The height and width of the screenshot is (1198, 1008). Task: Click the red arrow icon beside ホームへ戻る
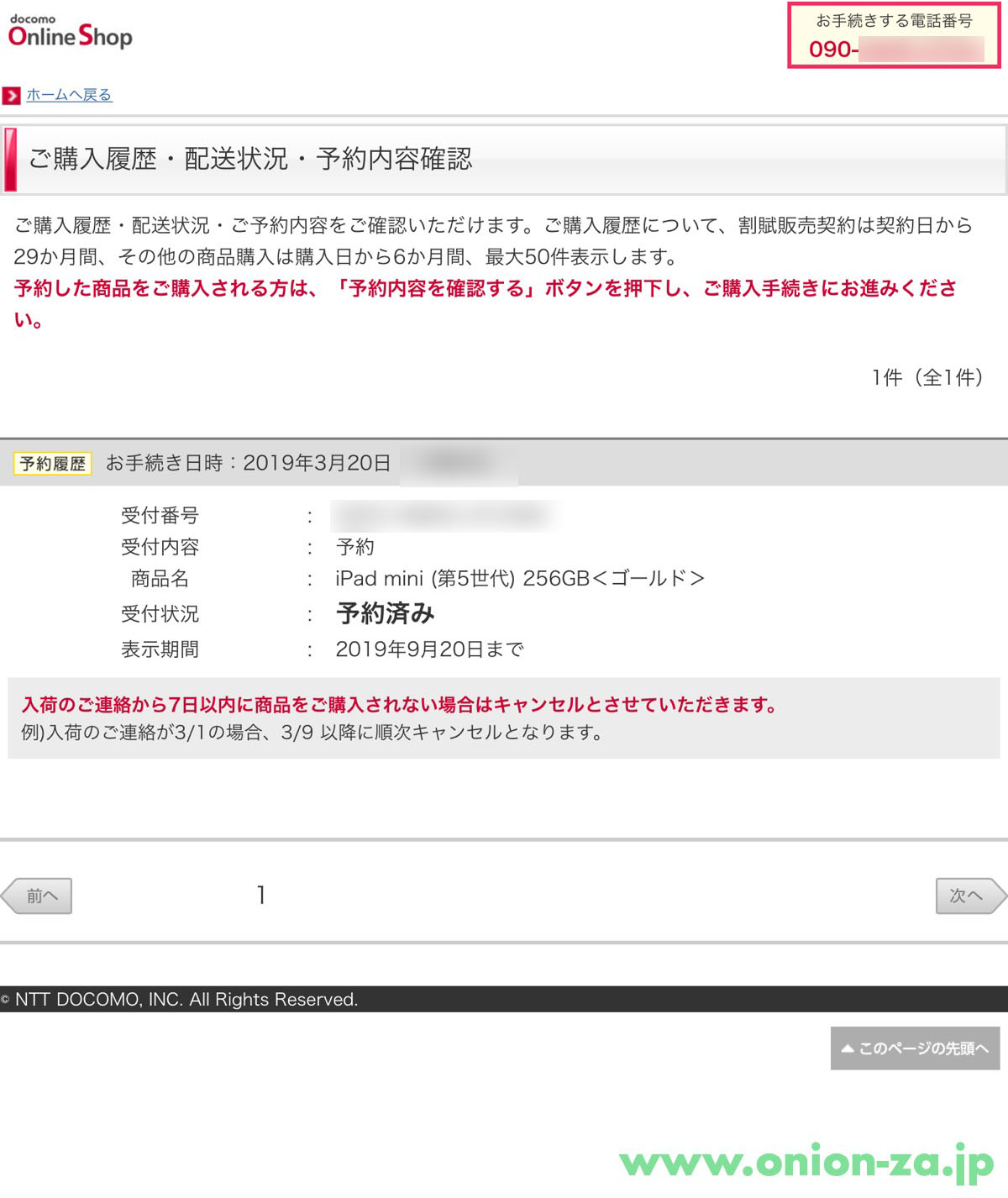tap(11, 95)
